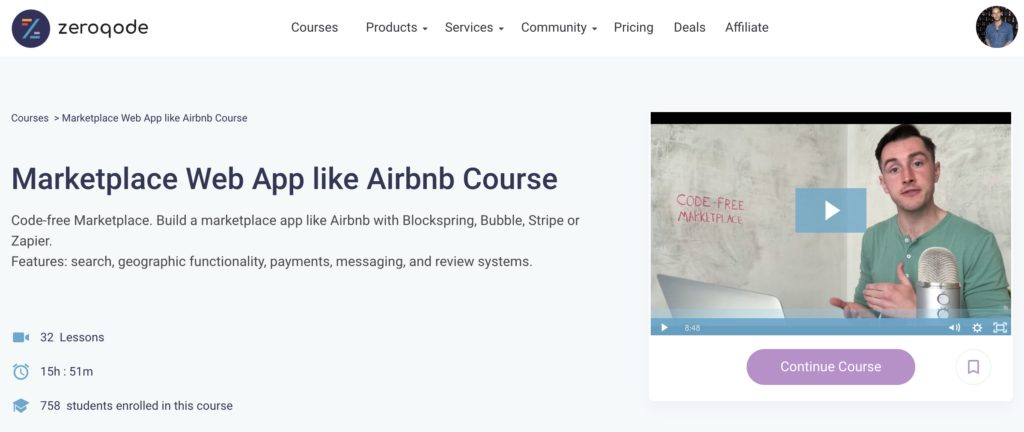Open the user profile avatar

(997, 27)
